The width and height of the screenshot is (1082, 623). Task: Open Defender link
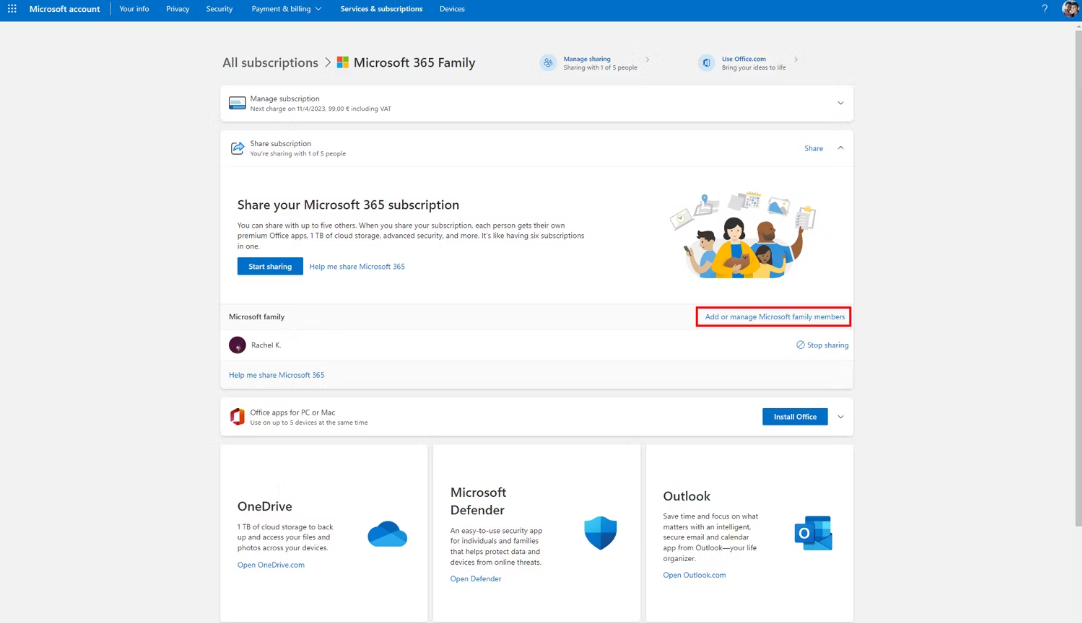(x=475, y=579)
